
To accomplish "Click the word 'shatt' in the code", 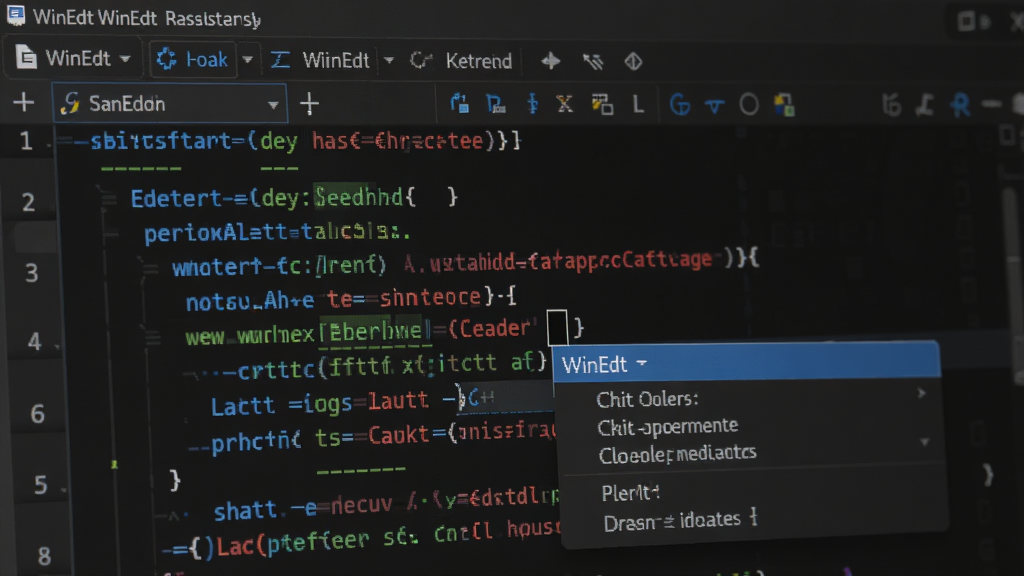I will tap(246, 509).
